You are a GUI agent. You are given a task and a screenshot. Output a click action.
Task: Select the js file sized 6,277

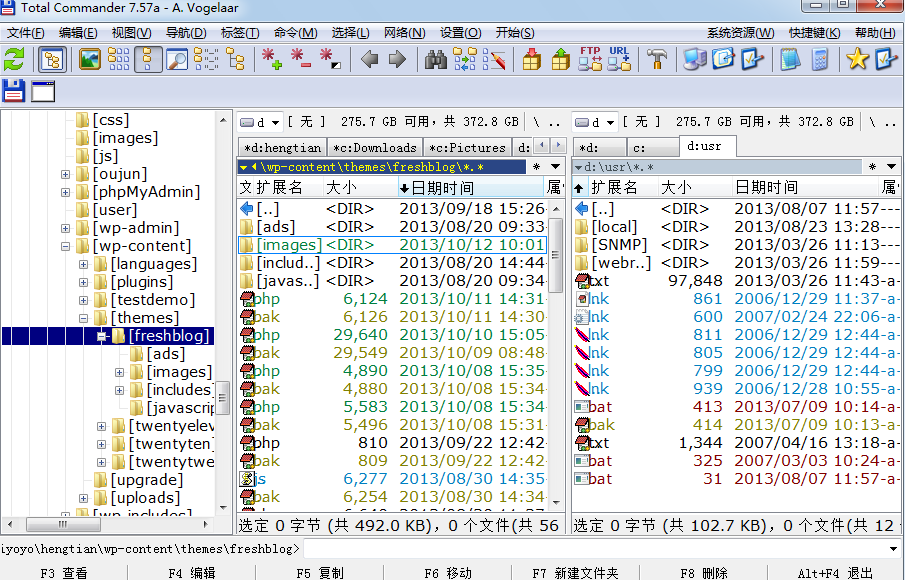(392, 479)
